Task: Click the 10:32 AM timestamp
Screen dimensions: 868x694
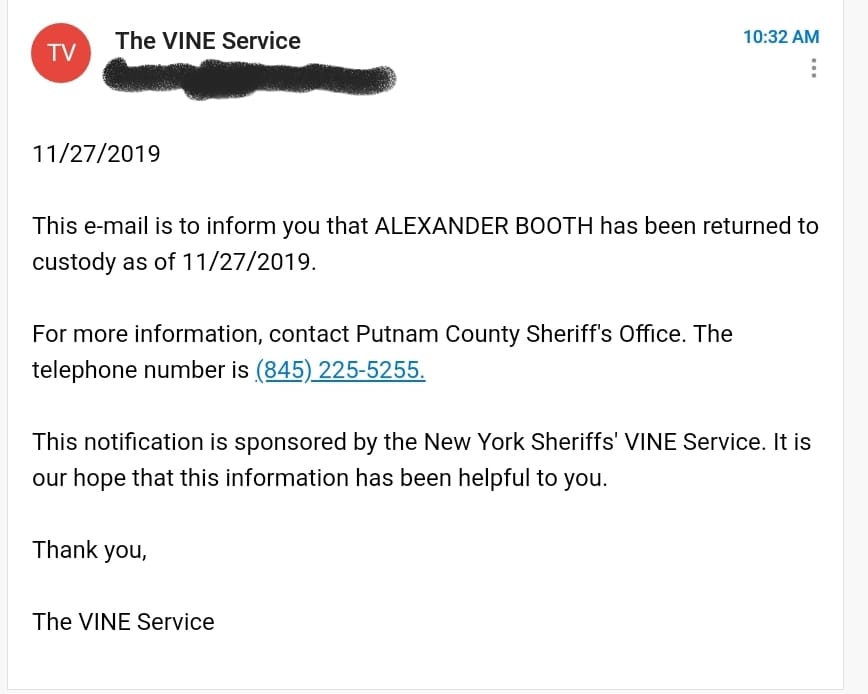Action: tap(781, 37)
